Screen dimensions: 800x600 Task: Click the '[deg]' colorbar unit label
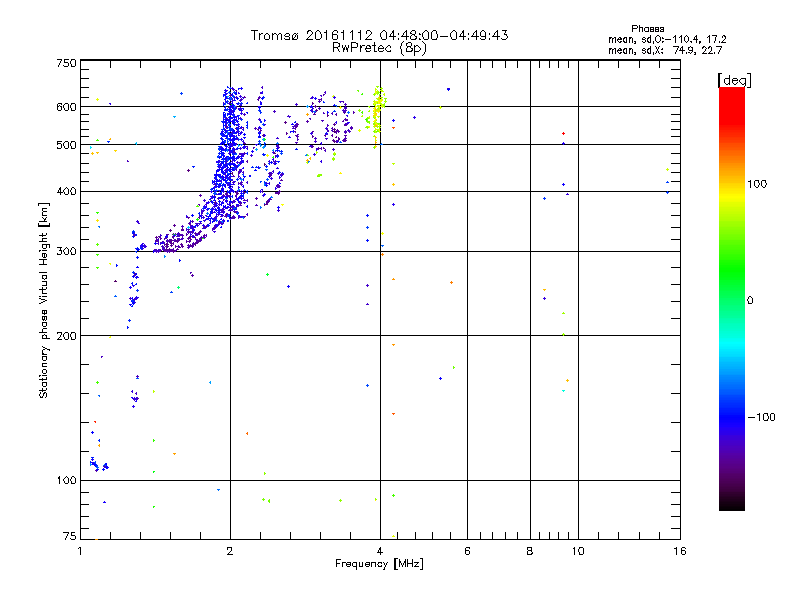coord(734,80)
